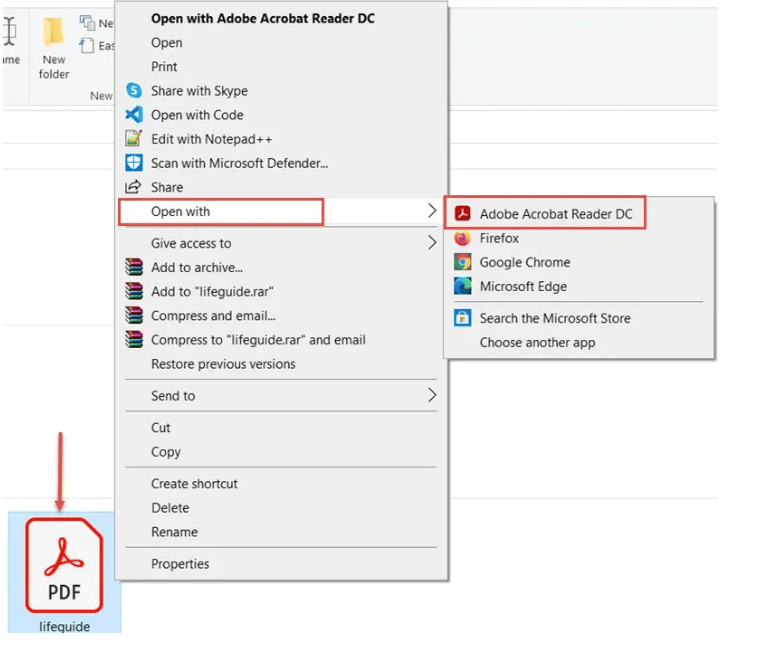
Task: Select the Share menu entry
Action: pos(281,187)
